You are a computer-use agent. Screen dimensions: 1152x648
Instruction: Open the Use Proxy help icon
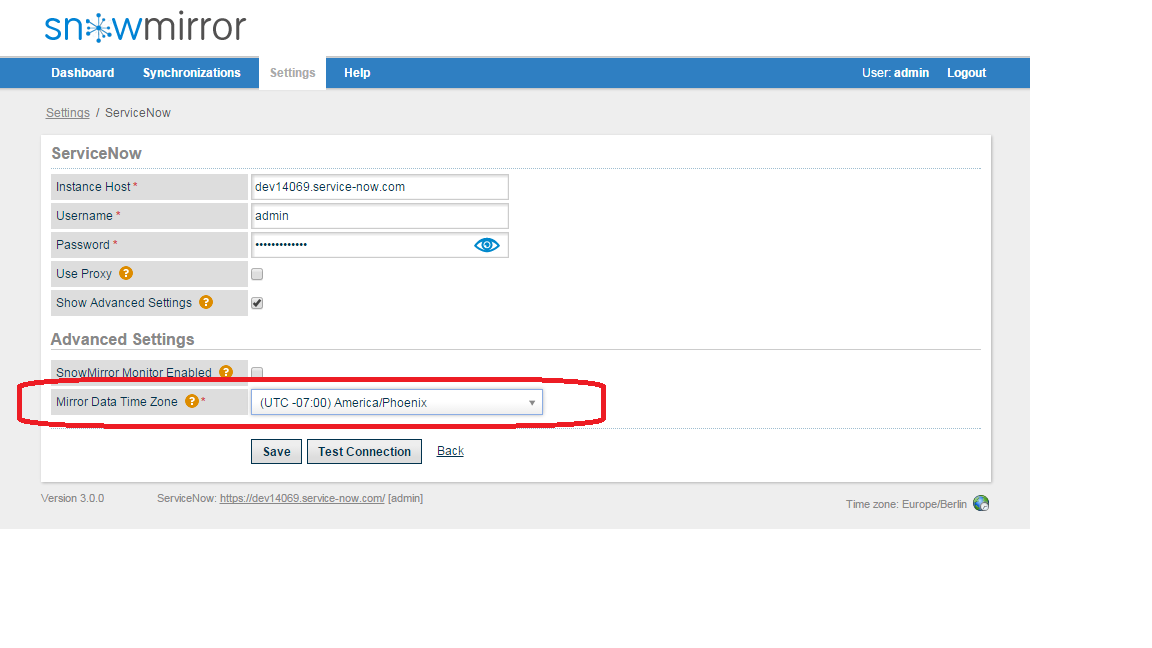(125, 273)
